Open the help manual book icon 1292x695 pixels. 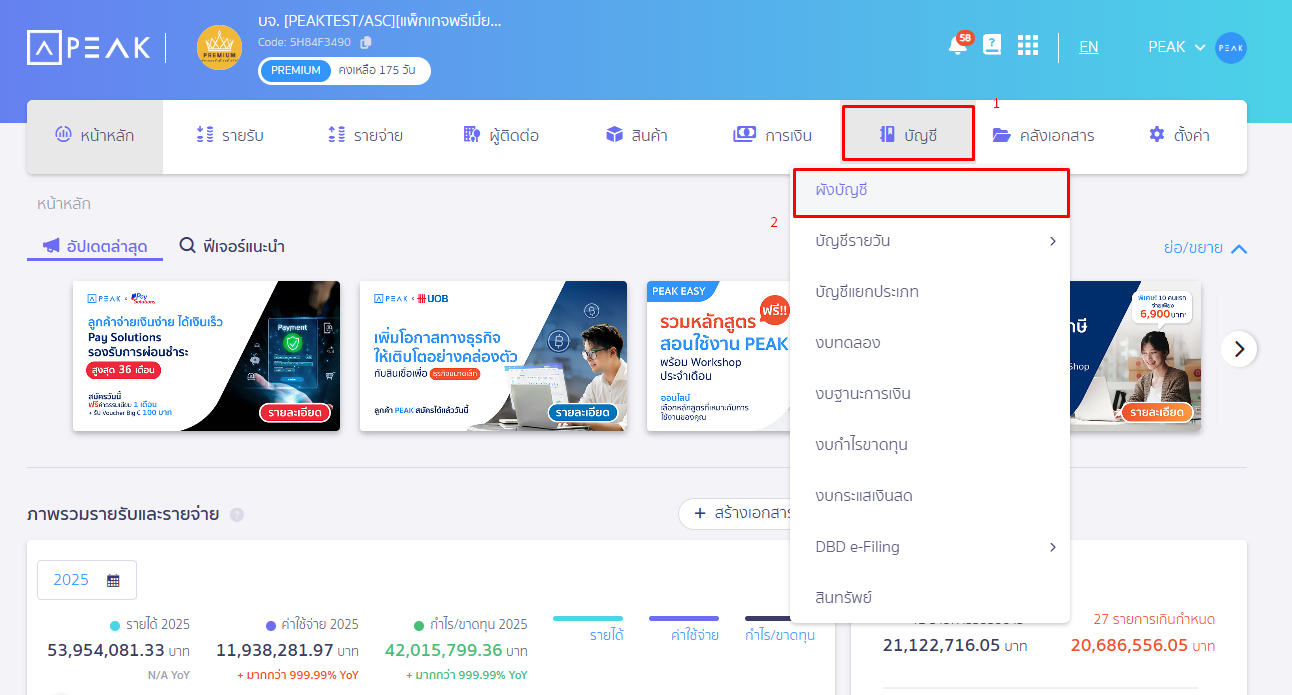coord(992,45)
